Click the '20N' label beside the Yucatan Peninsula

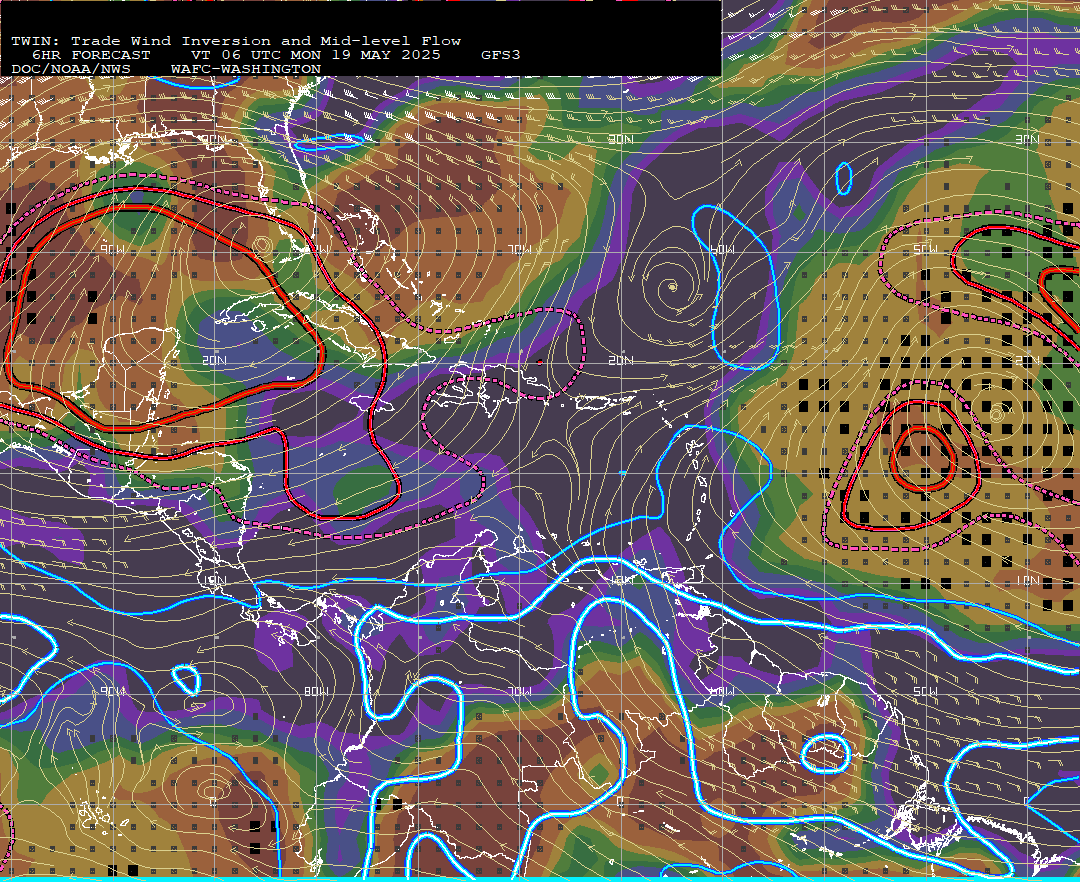point(214,360)
